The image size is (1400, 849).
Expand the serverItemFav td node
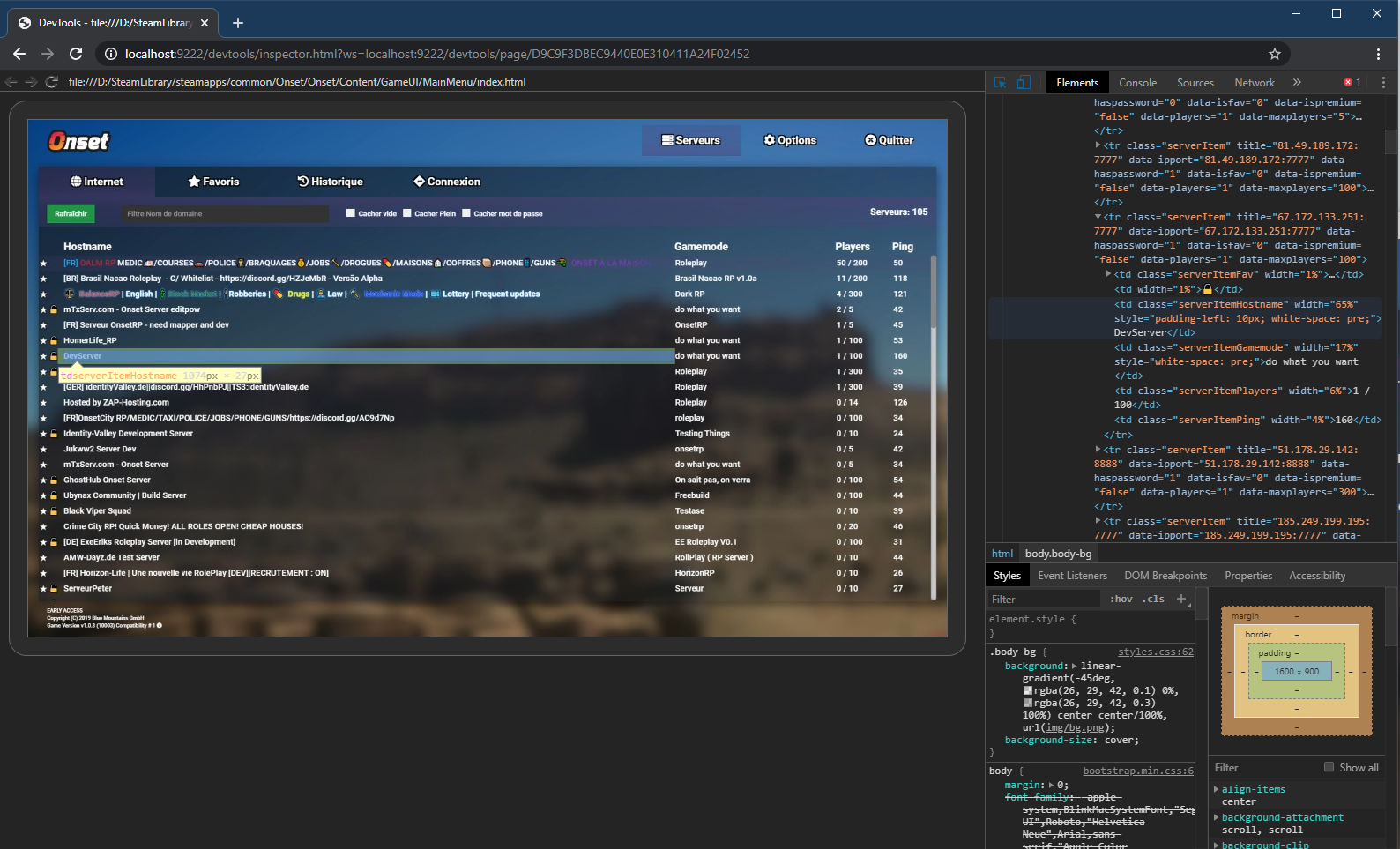(x=1109, y=274)
